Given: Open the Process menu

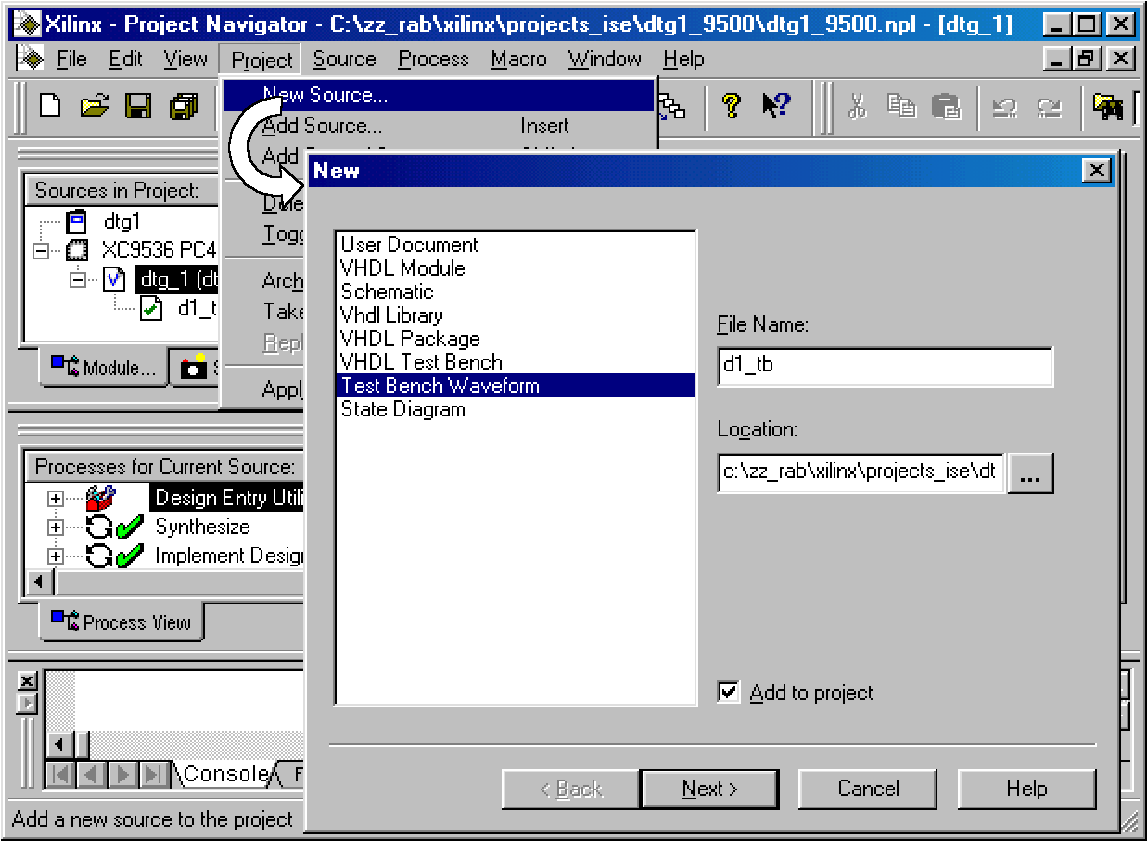Looking at the screenshot, I should click(x=433, y=59).
